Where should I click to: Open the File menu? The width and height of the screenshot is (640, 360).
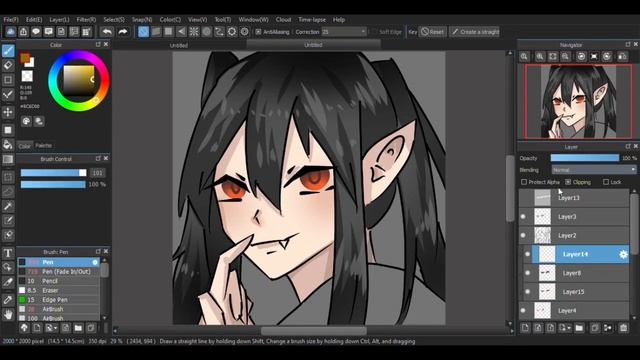coord(11,20)
